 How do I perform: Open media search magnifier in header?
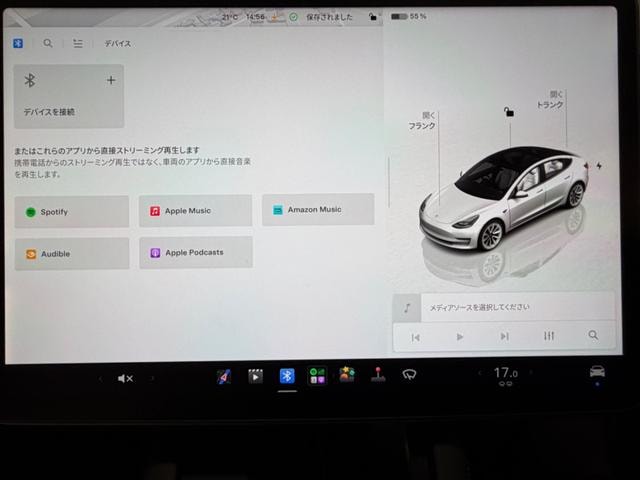(48, 43)
